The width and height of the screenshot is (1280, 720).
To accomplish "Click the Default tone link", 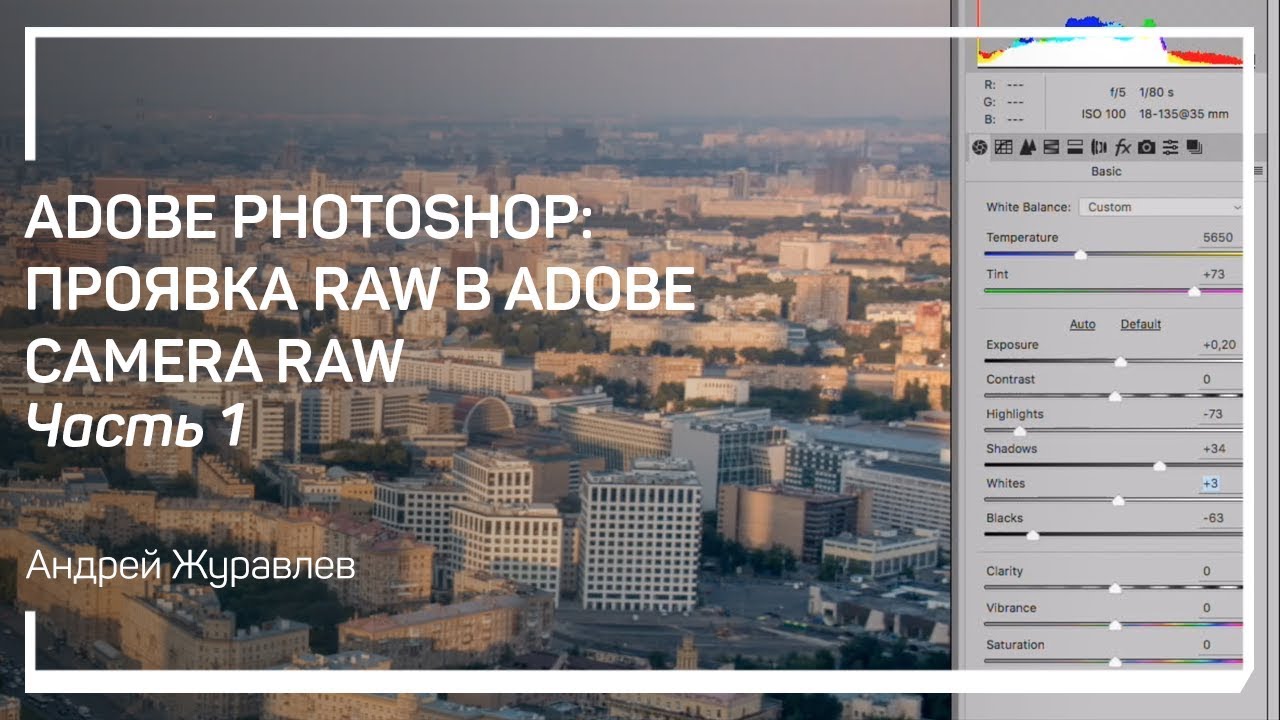I will (1140, 324).
